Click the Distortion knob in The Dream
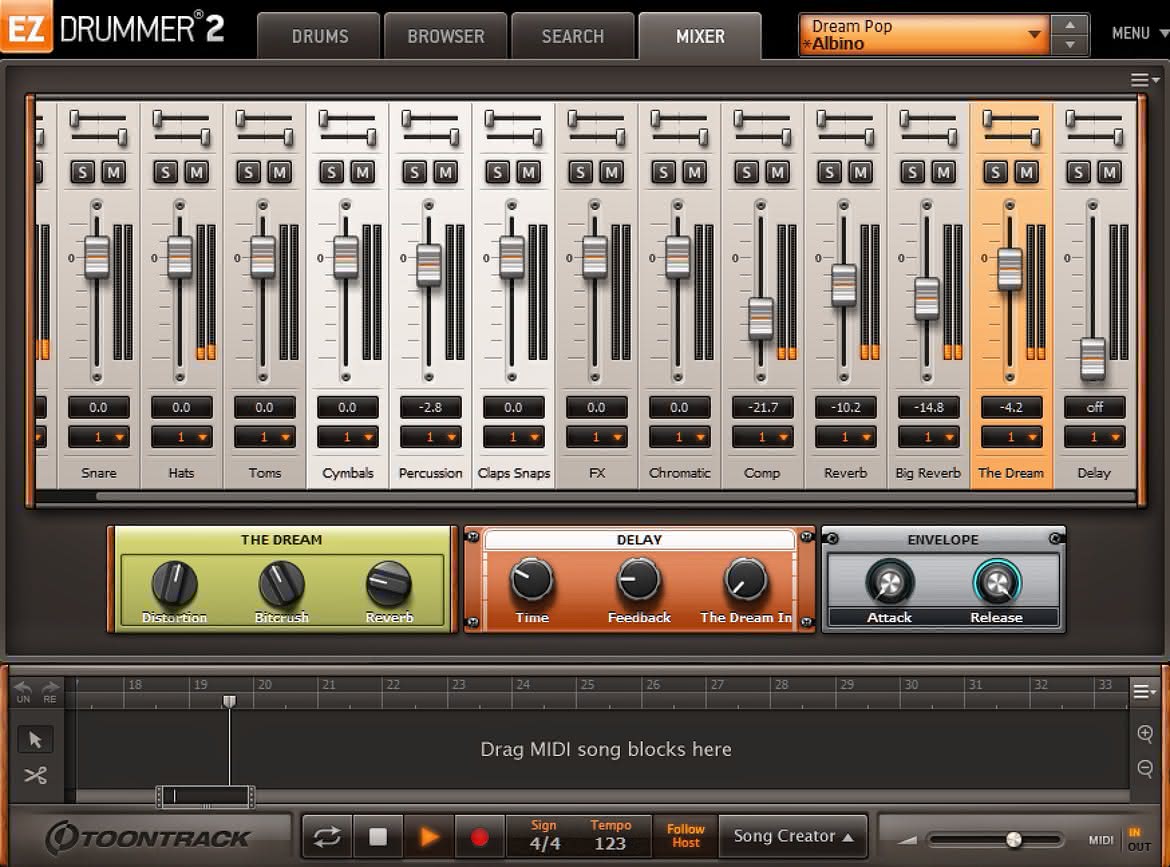 coord(175,583)
